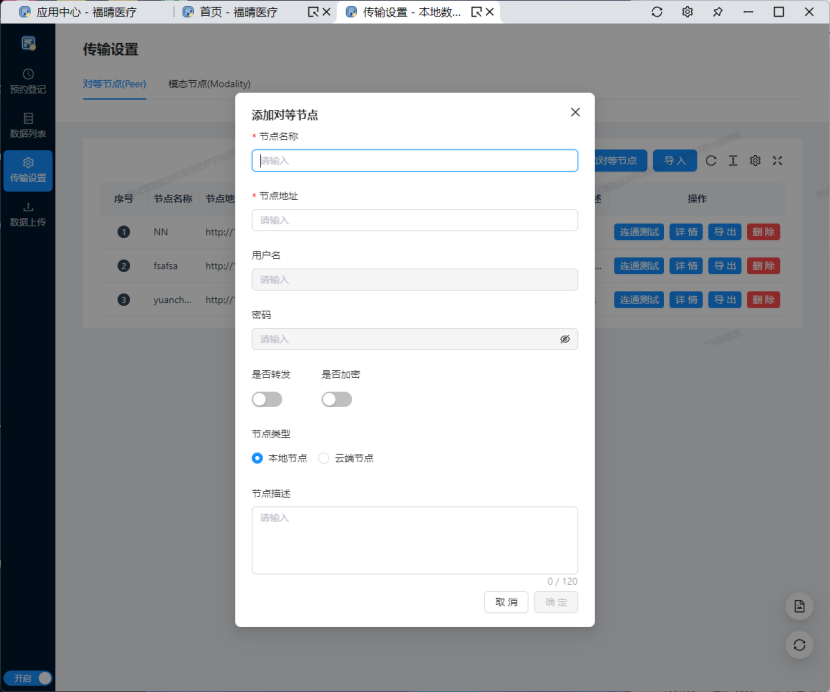Enable the 是否加密 switch
This screenshot has width=830, height=692.
pyautogui.click(x=337, y=399)
